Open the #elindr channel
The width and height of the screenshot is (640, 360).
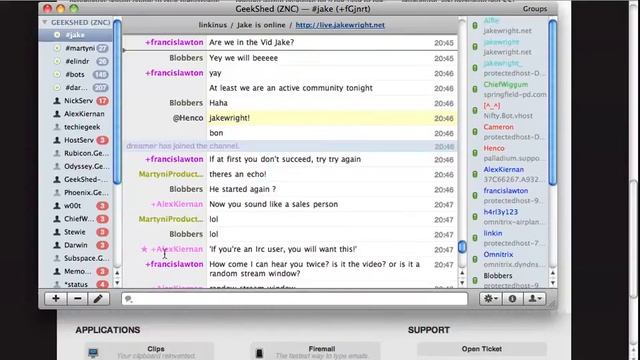click(77, 61)
